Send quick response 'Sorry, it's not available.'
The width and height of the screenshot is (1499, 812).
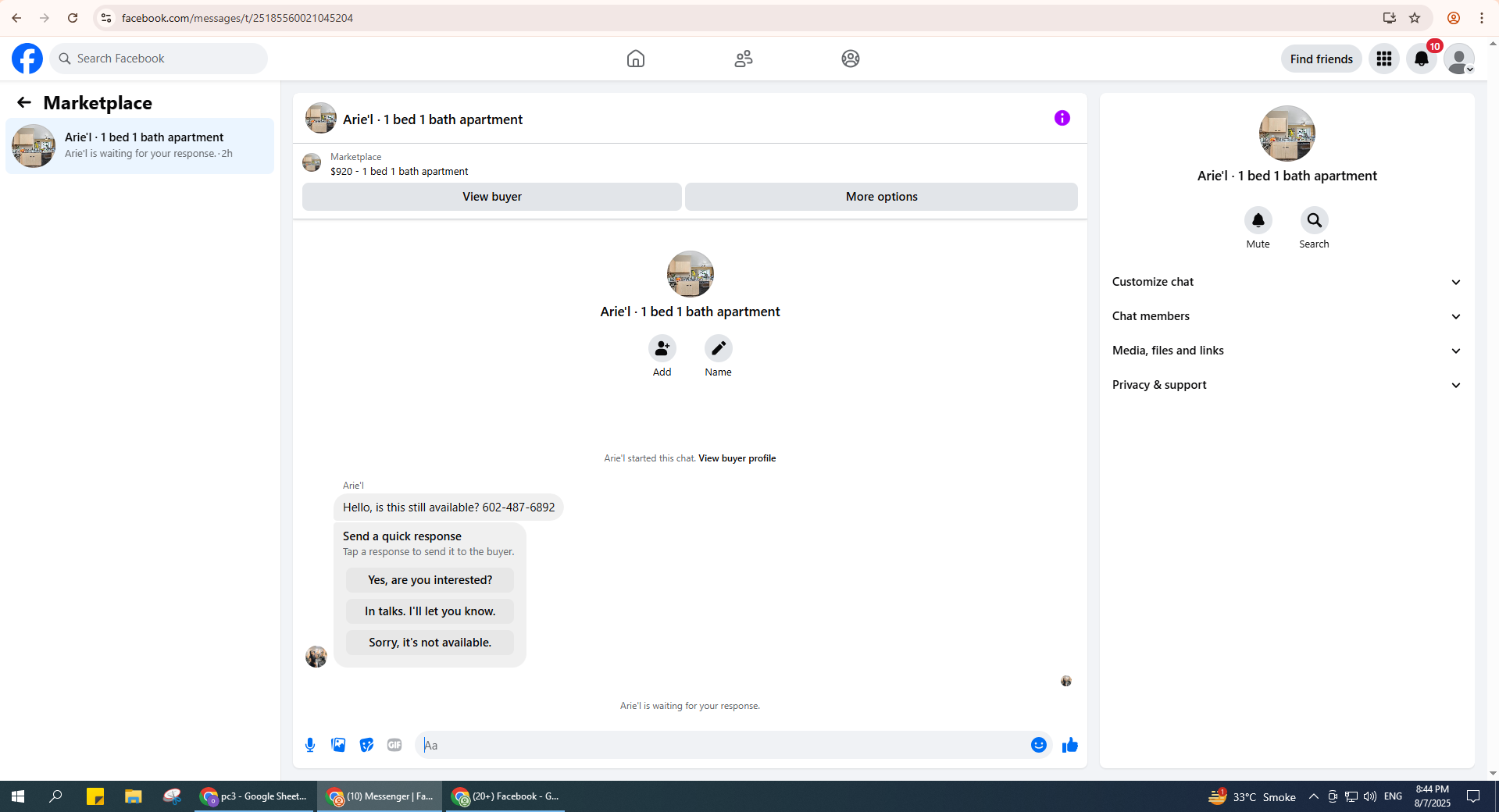[430, 643]
